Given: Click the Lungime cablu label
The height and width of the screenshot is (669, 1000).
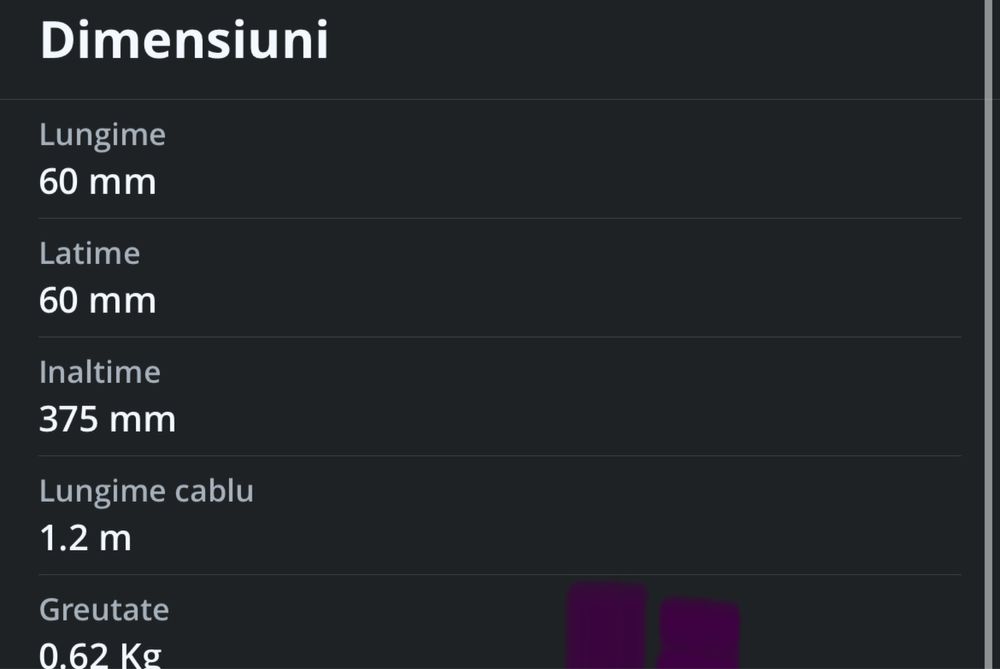Looking at the screenshot, I should [x=146, y=491].
